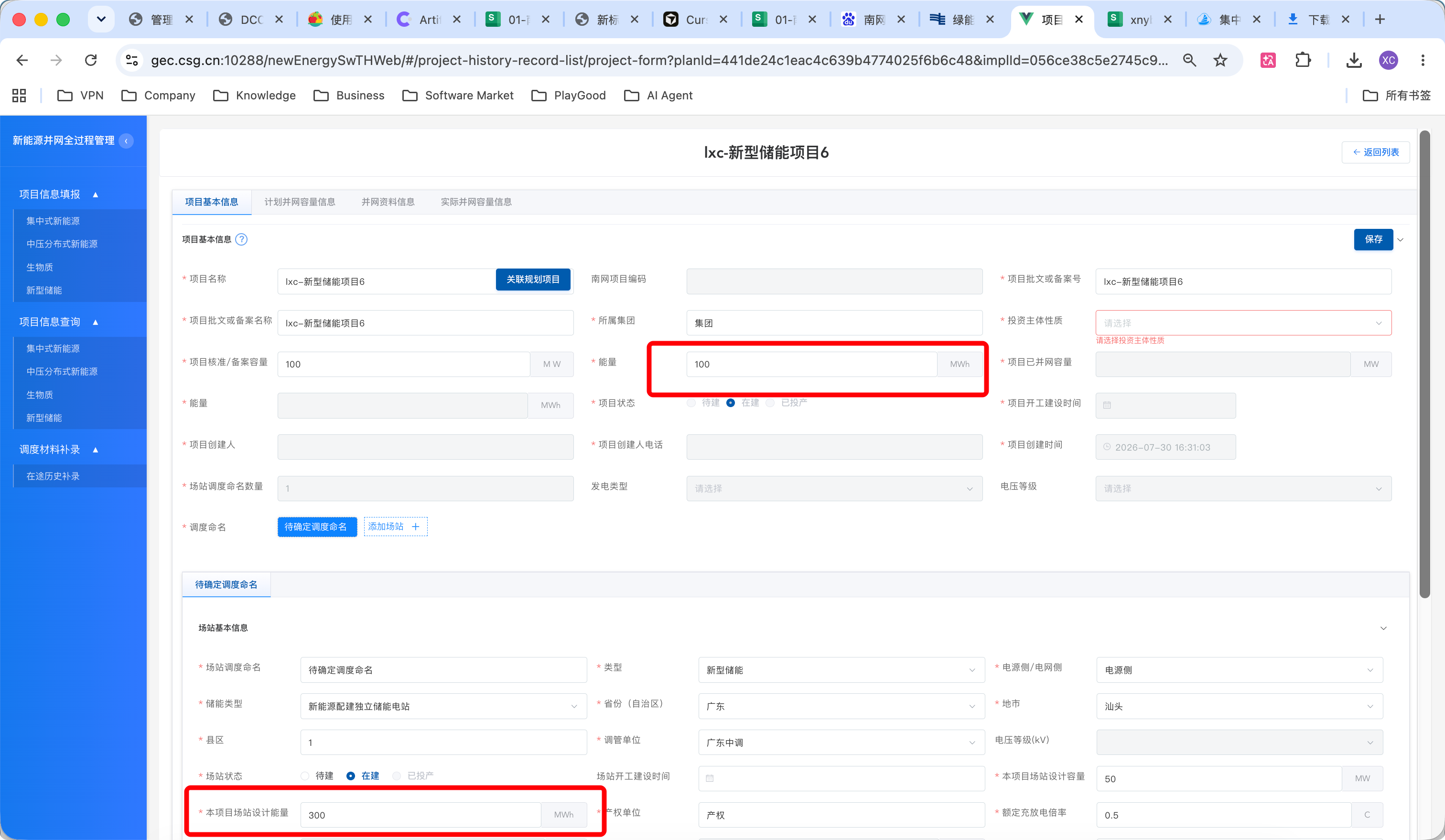Click the 添加场站 button

[x=395, y=527]
